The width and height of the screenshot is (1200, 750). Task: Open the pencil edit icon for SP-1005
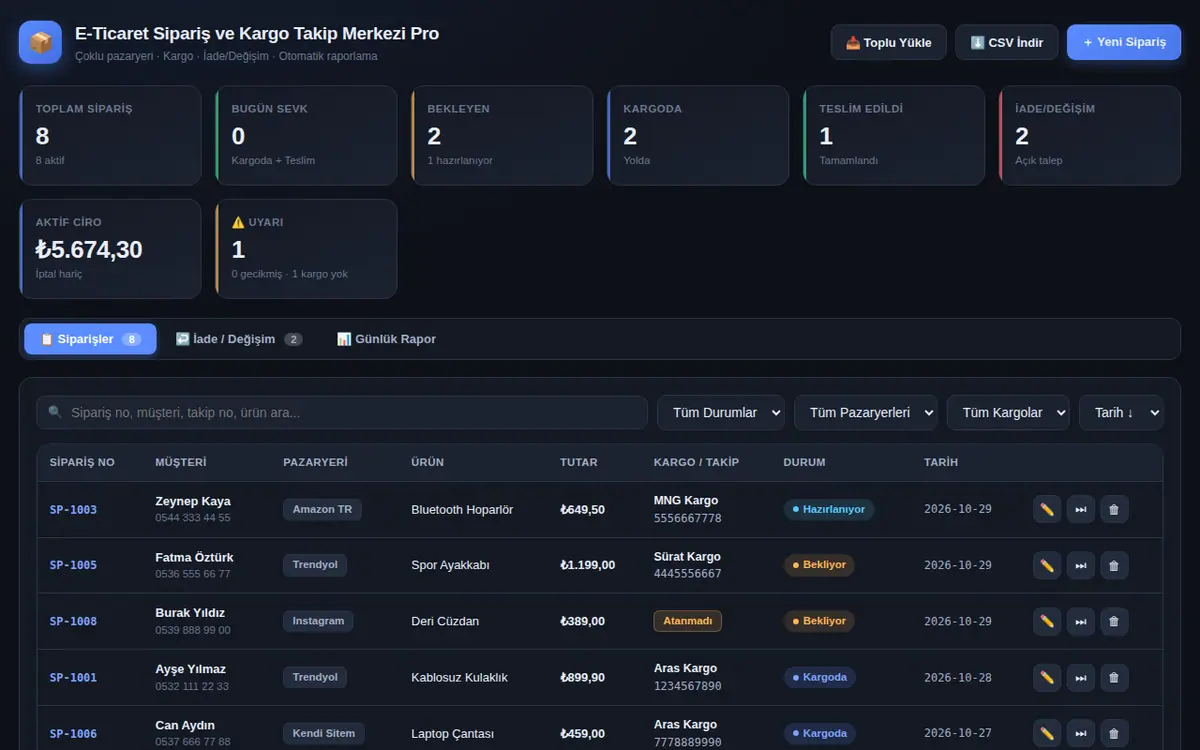pyautogui.click(x=1047, y=565)
